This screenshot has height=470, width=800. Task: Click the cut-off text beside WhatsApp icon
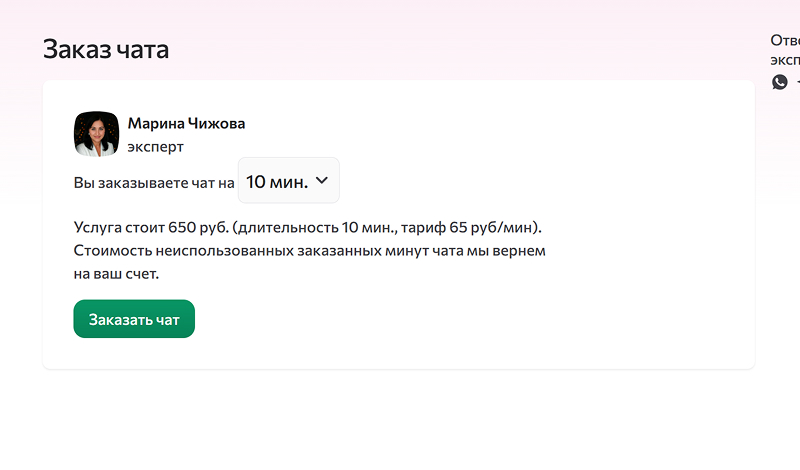coord(796,82)
